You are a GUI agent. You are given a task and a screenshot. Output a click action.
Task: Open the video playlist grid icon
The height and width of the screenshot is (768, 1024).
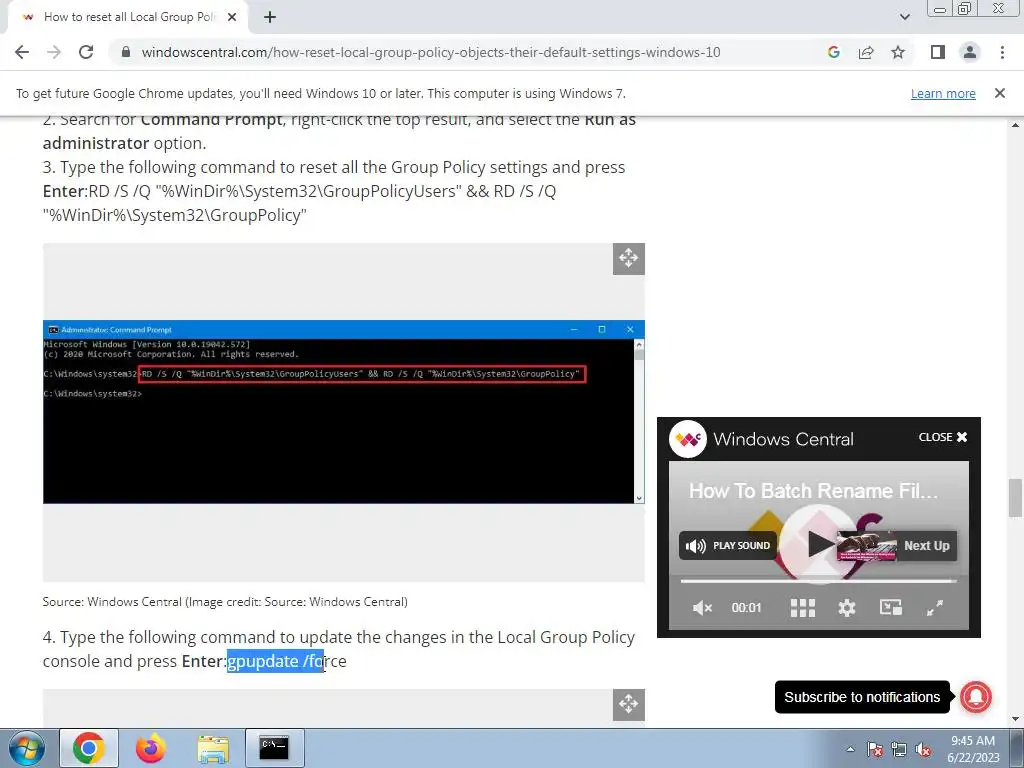[x=803, y=608]
